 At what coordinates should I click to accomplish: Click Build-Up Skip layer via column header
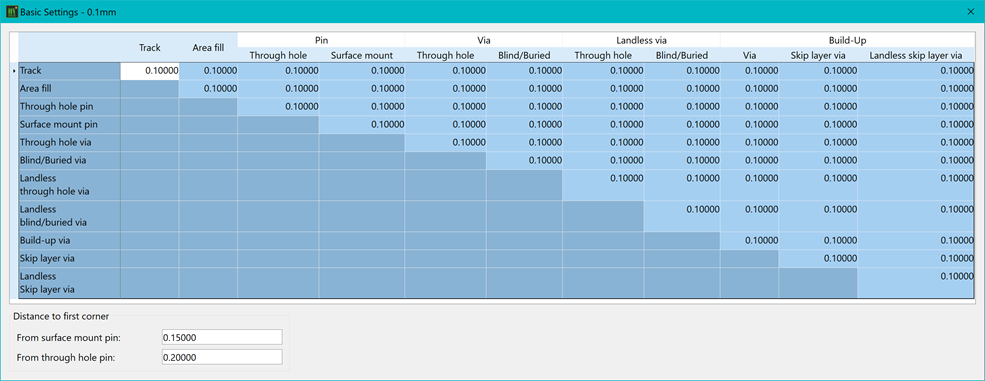pyautogui.click(x=819, y=55)
